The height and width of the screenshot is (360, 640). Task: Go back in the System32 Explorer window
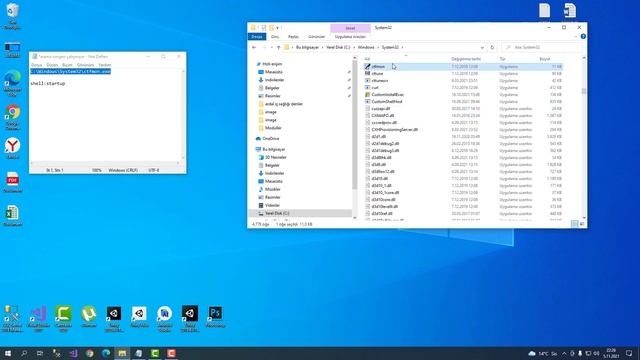point(254,47)
